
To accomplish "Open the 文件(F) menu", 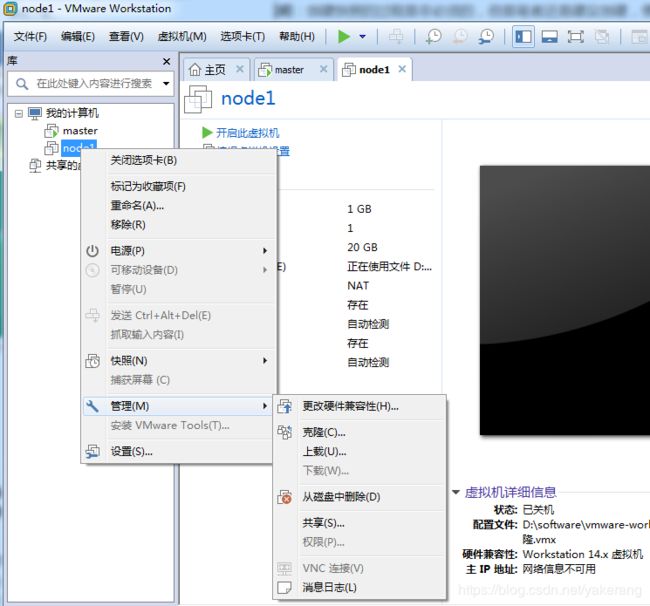I will 30,36.
